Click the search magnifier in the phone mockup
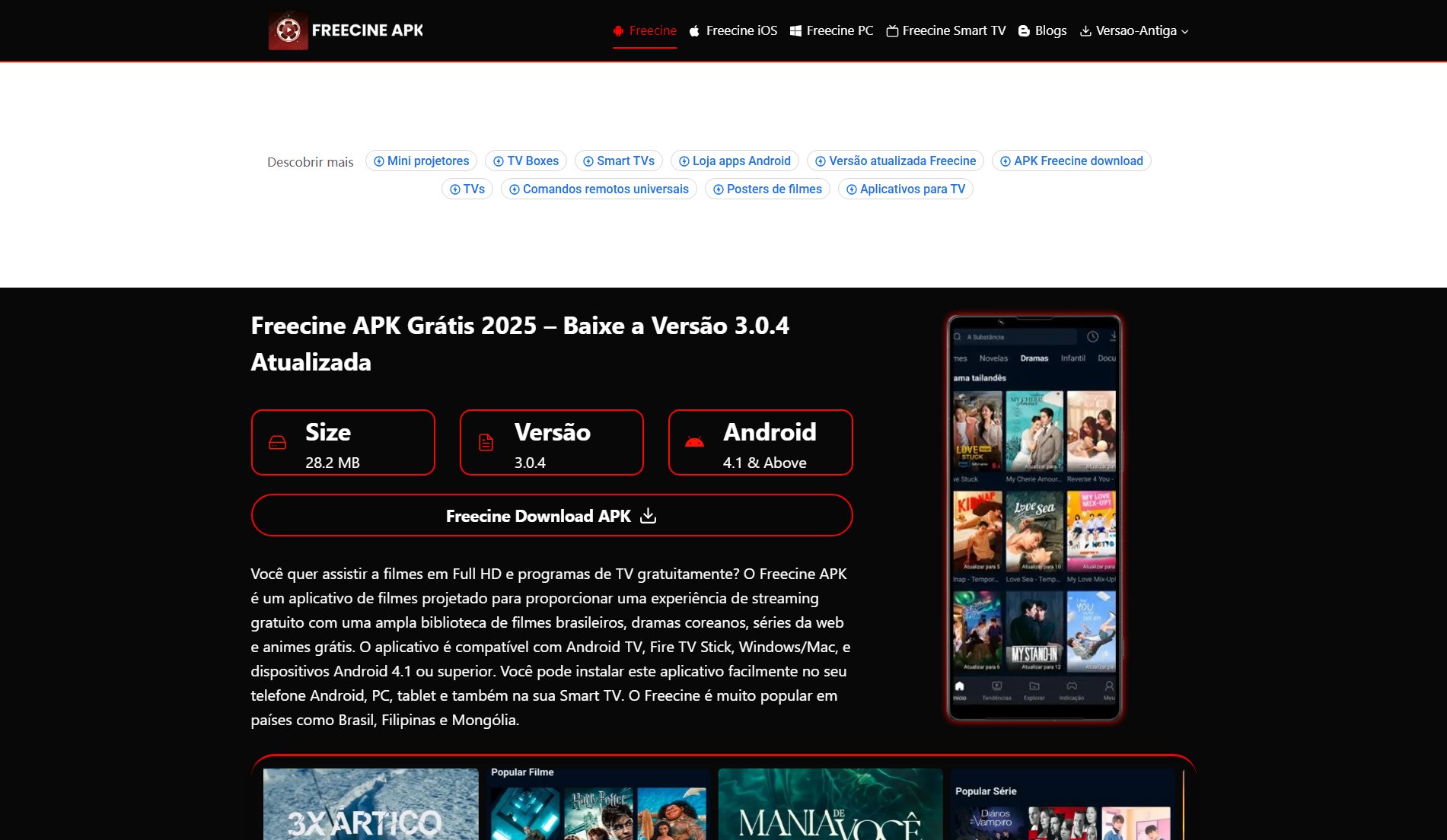The image size is (1447, 840). point(957,335)
